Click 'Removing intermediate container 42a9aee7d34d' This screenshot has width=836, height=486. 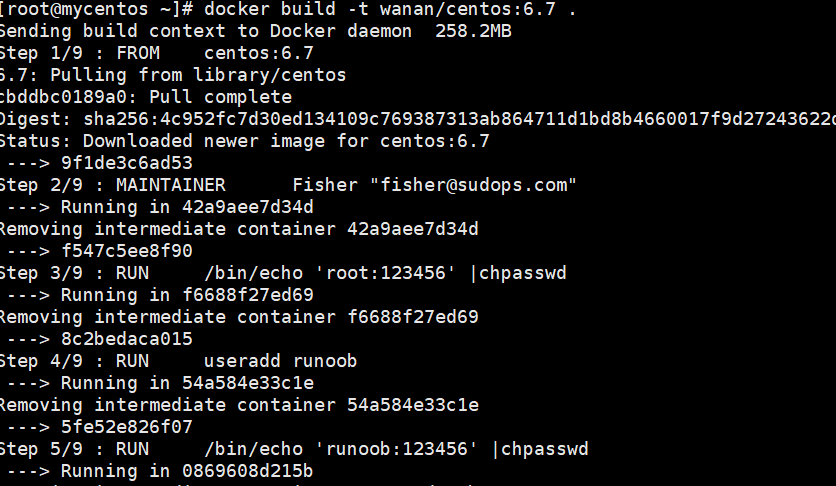click(x=239, y=229)
